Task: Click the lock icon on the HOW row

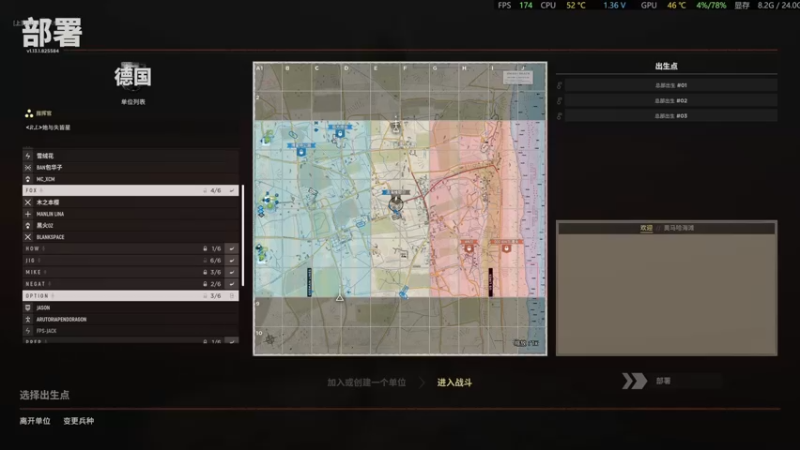Action: (x=205, y=248)
